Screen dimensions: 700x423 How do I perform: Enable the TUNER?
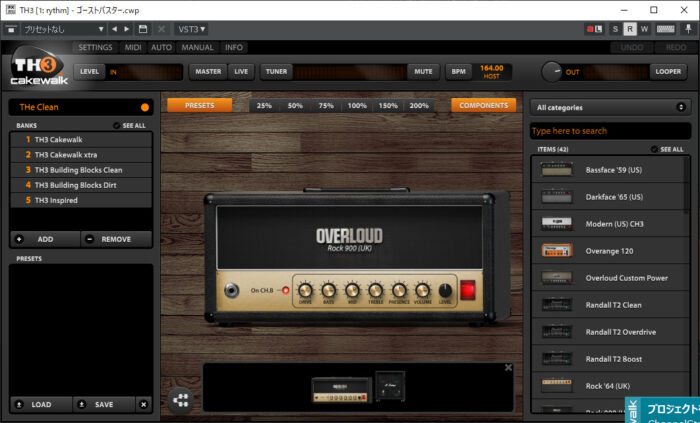(276, 72)
